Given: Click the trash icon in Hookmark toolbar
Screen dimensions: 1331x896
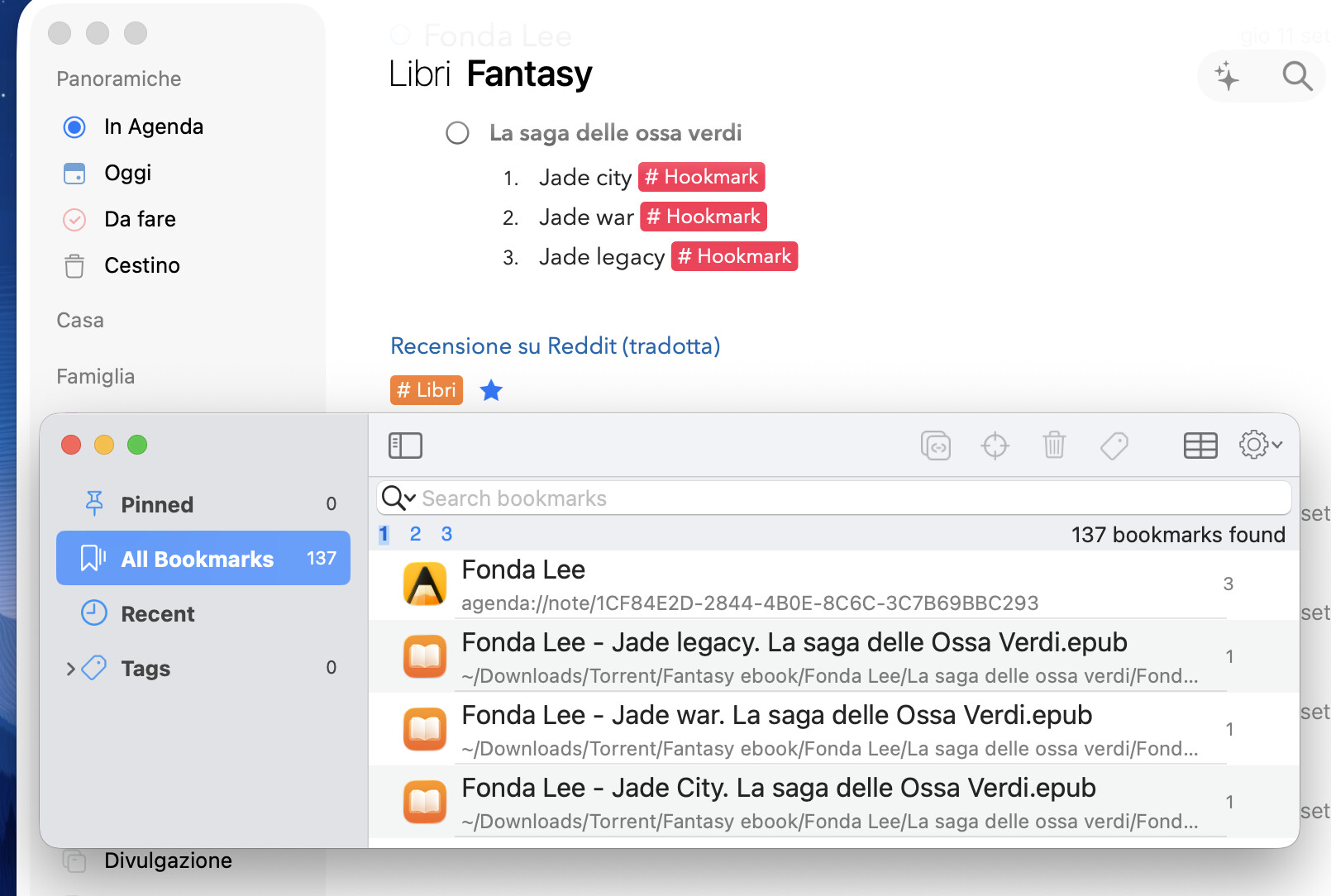Looking at the screenshot, I should [1054, 446].
